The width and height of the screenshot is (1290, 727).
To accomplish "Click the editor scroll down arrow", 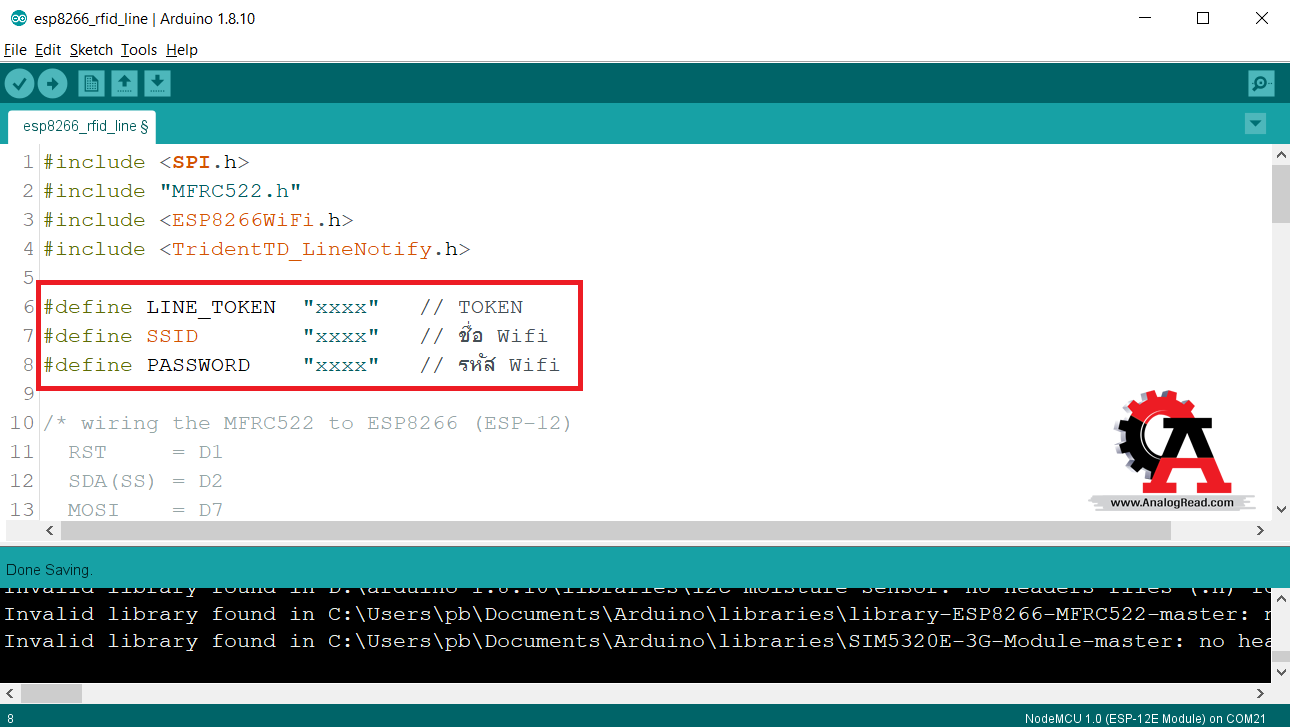I will pyautogui.click(x=1280, y=509).
